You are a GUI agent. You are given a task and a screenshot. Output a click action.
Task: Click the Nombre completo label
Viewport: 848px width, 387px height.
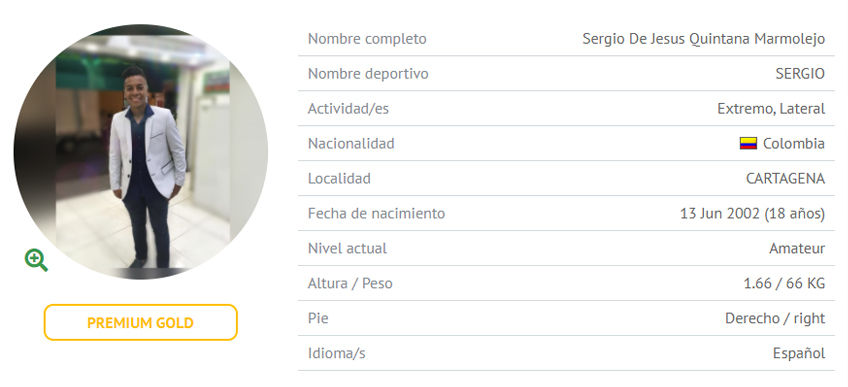pos(367,39)
